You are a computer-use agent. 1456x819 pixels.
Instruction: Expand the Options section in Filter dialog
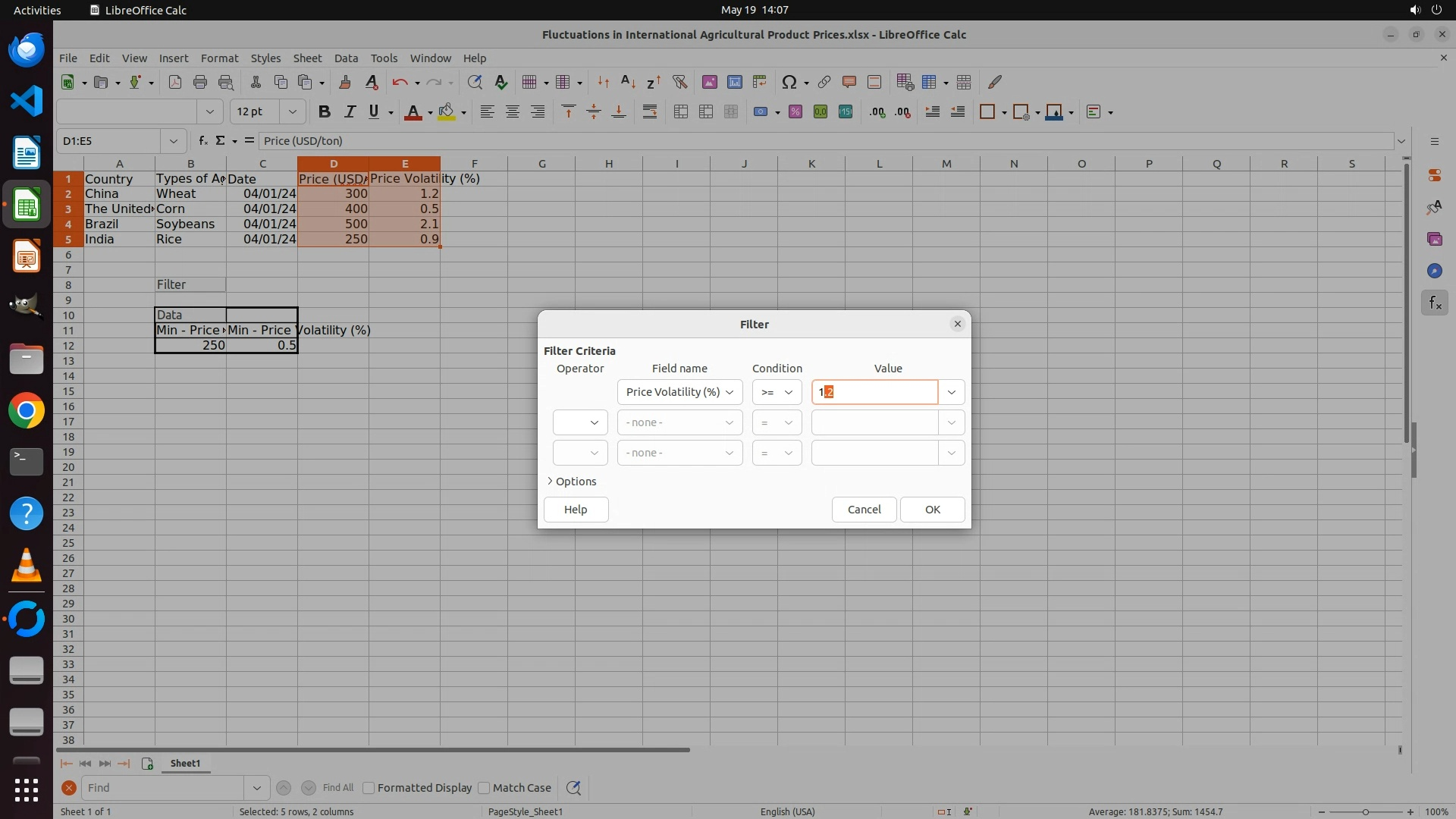pos(572,482)
